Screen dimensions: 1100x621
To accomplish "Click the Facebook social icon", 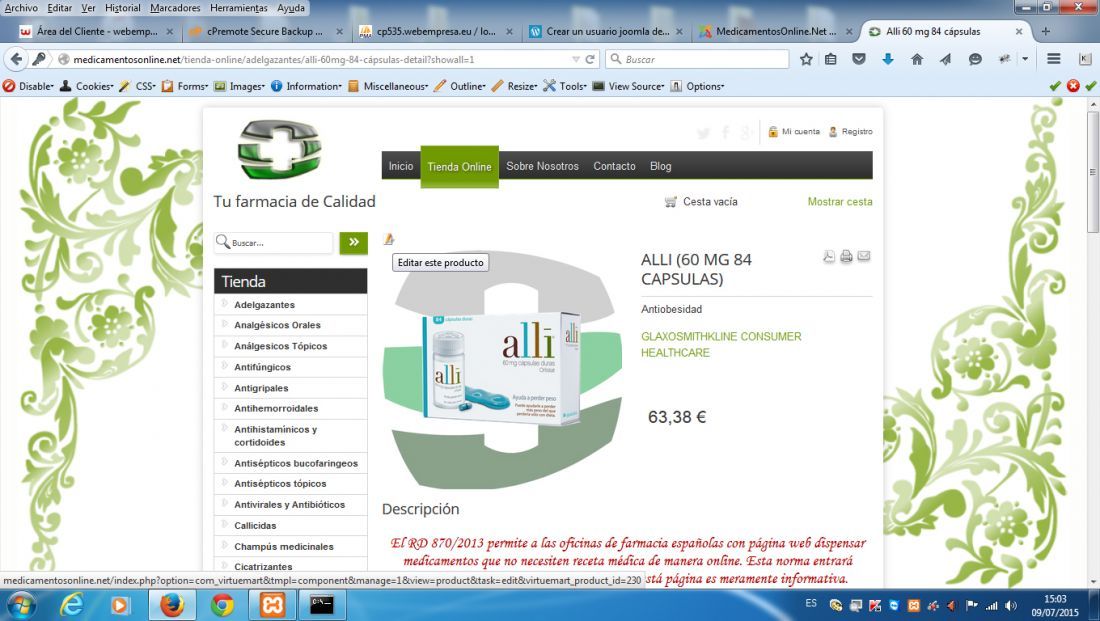I will 725,133.
